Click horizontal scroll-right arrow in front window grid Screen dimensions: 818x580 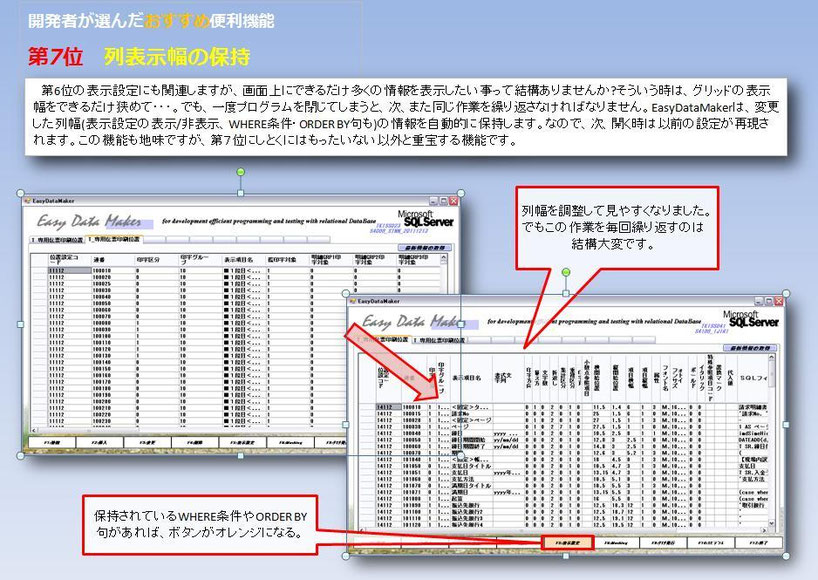[x=765, y=530]
